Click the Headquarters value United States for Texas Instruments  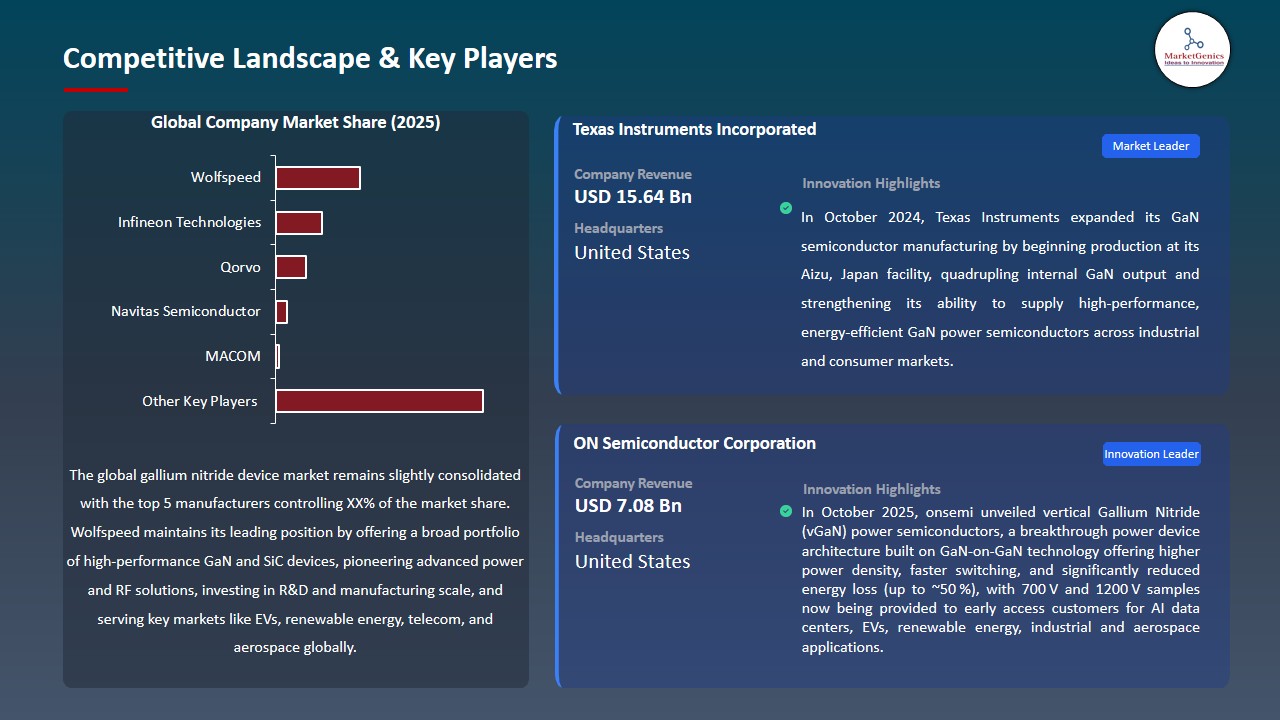click(631, 252)
